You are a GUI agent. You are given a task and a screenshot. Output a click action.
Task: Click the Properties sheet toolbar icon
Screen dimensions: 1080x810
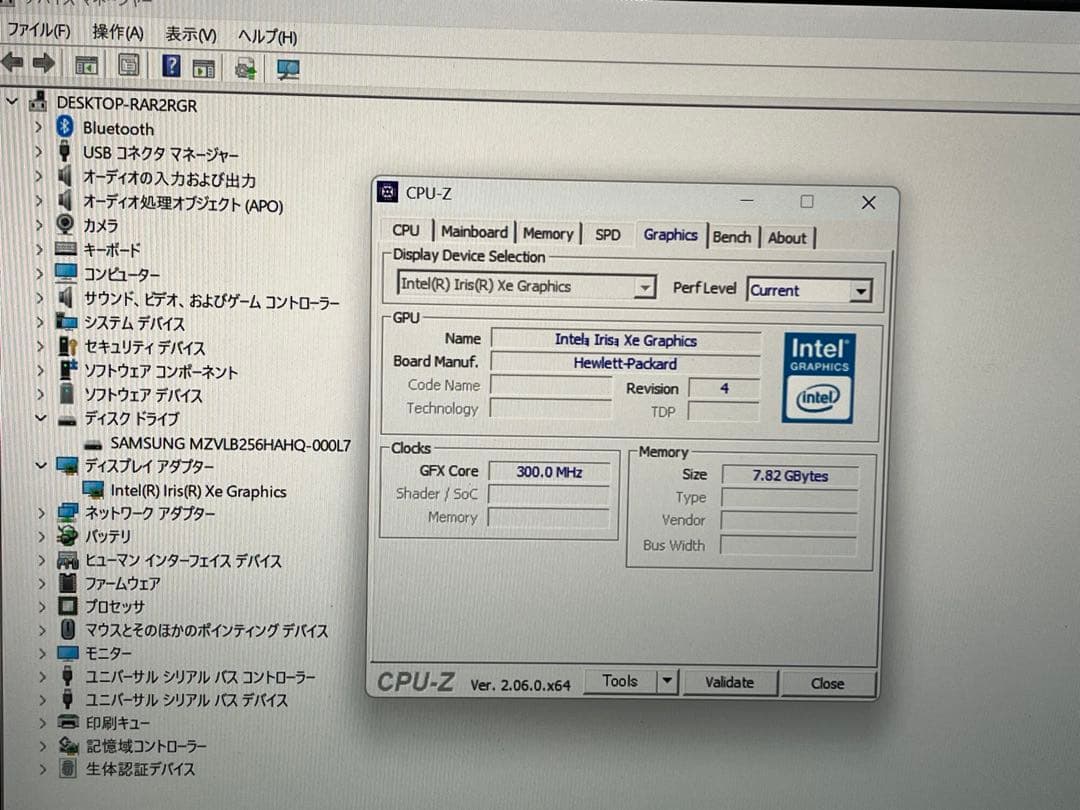[x=128, y=65]
